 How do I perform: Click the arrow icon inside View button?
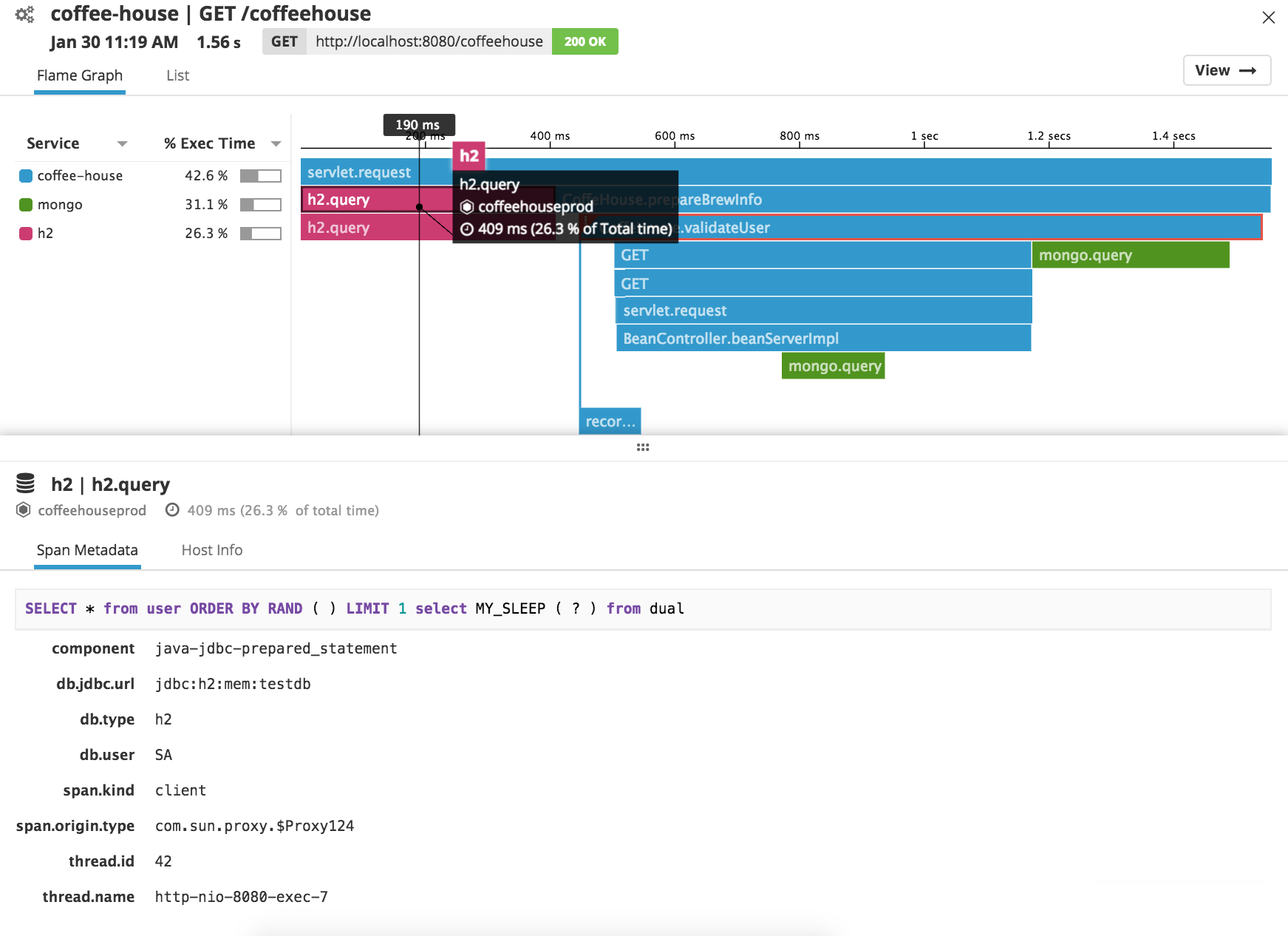point(1248,70)
